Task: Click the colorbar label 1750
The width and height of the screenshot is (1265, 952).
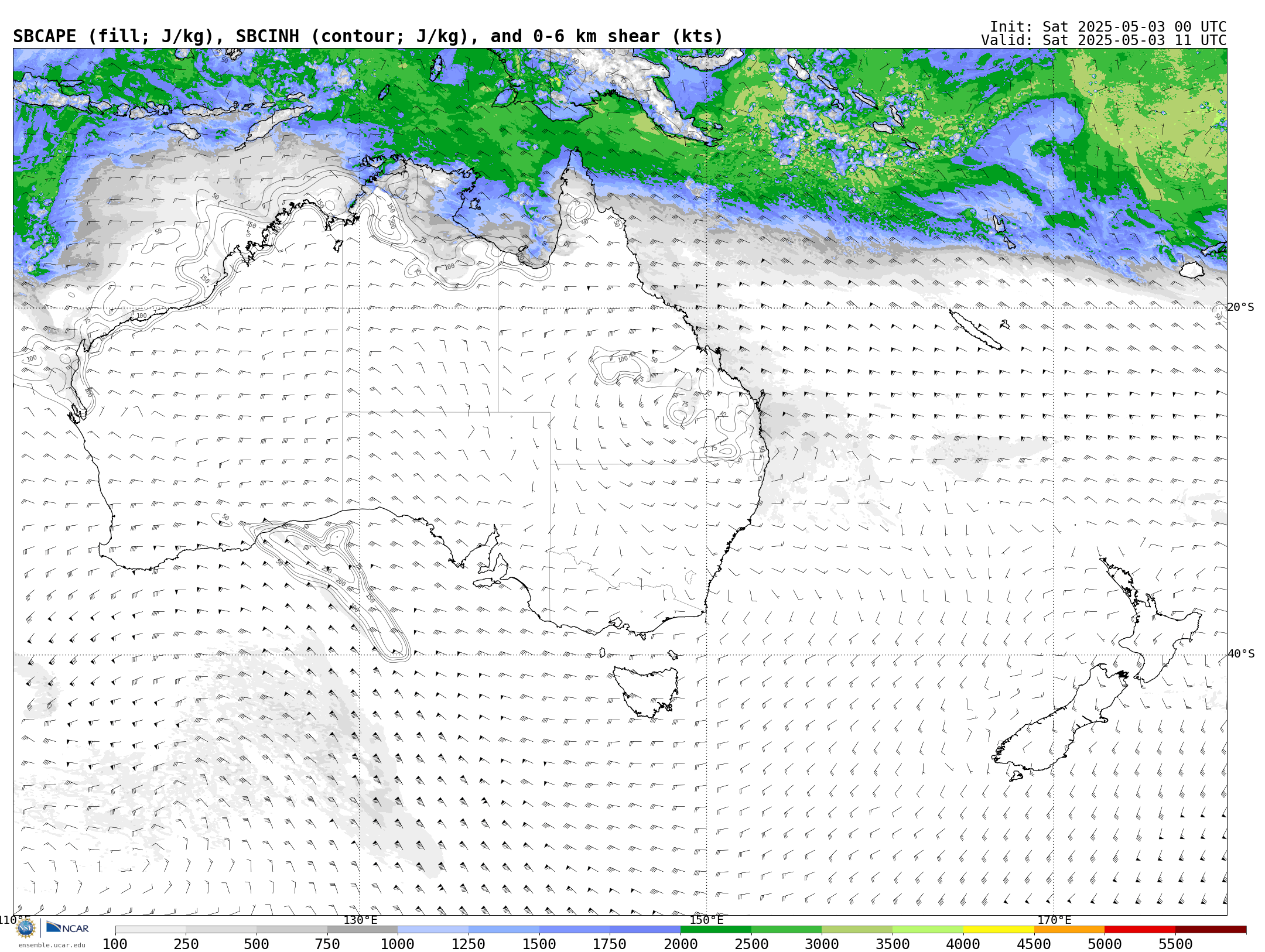Action: 610,944
